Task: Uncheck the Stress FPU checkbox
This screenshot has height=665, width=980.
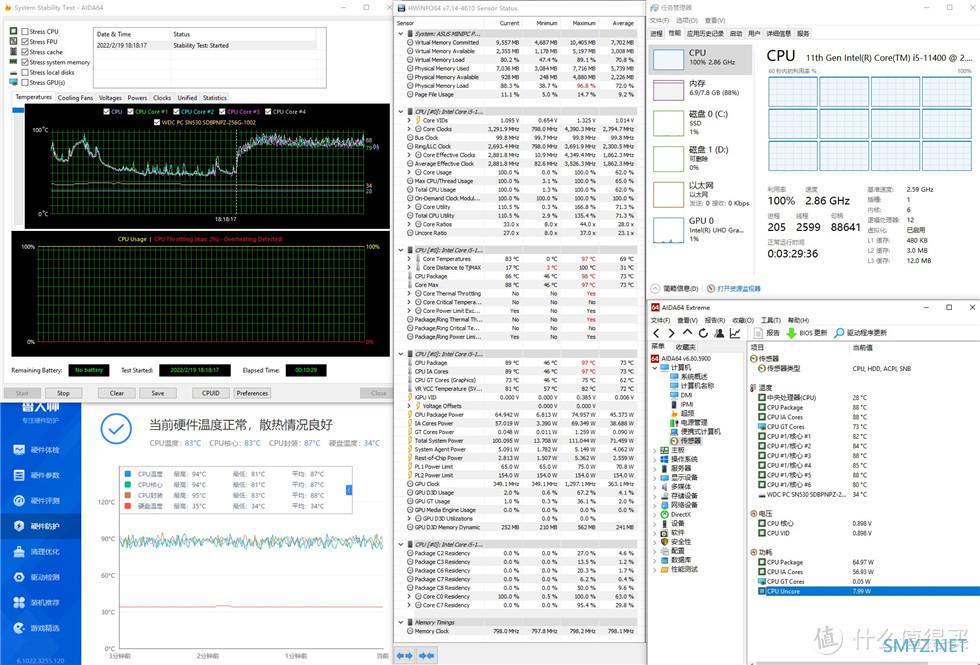Action: coord(25,42)
